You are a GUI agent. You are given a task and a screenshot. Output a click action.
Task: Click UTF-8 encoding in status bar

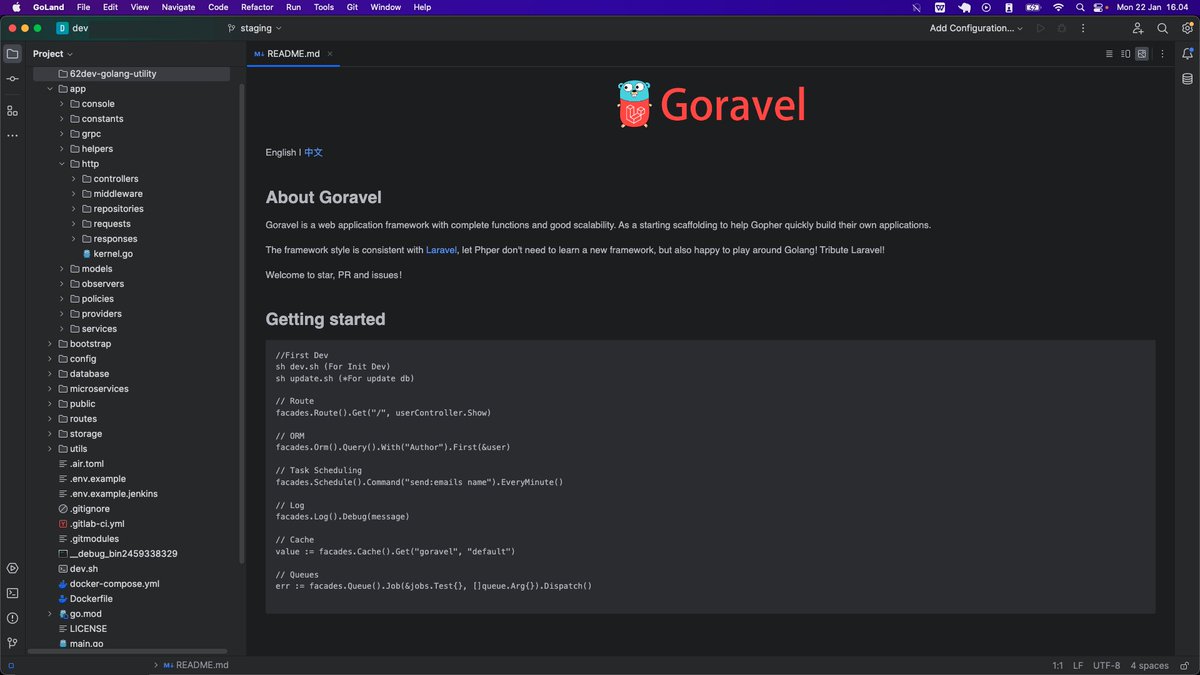(x=1107, y=665)
